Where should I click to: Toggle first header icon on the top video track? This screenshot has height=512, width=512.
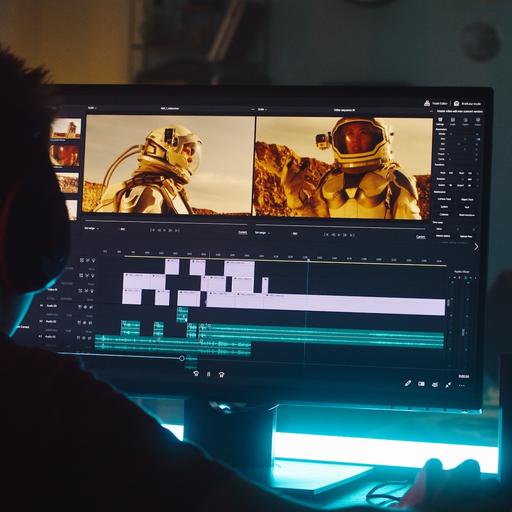81,260
